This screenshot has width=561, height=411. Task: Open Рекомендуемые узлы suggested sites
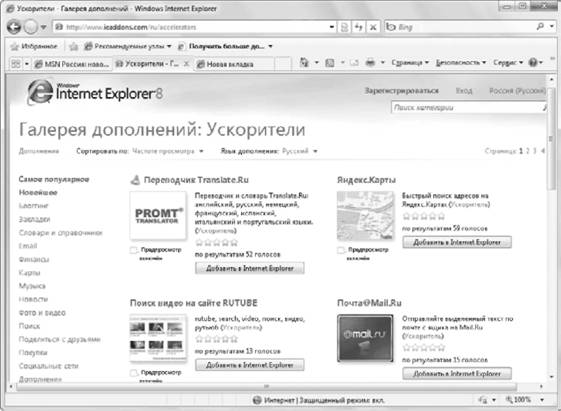pyautogui.click(x=128, y=46)
